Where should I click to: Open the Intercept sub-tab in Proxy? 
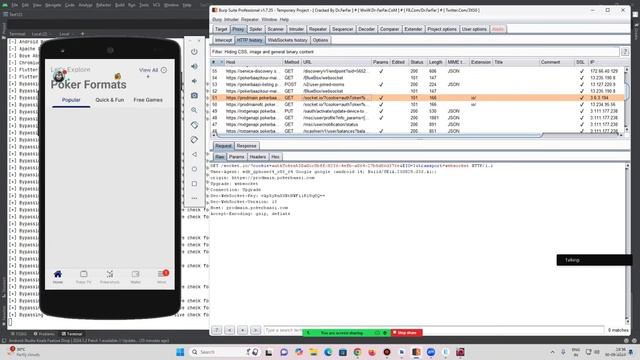pos(223,40)
